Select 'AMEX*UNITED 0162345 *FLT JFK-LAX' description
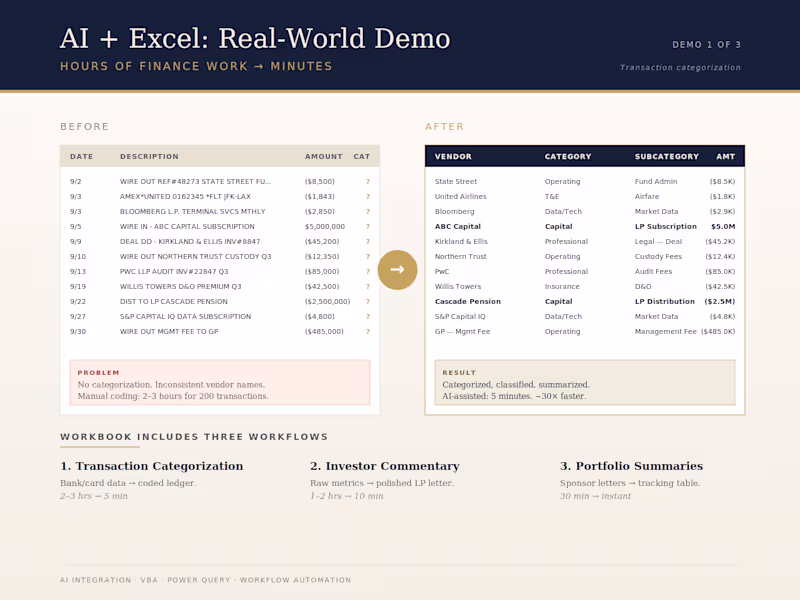The height and width of the screenshot is (600, 800). click(x=185, y=196)
